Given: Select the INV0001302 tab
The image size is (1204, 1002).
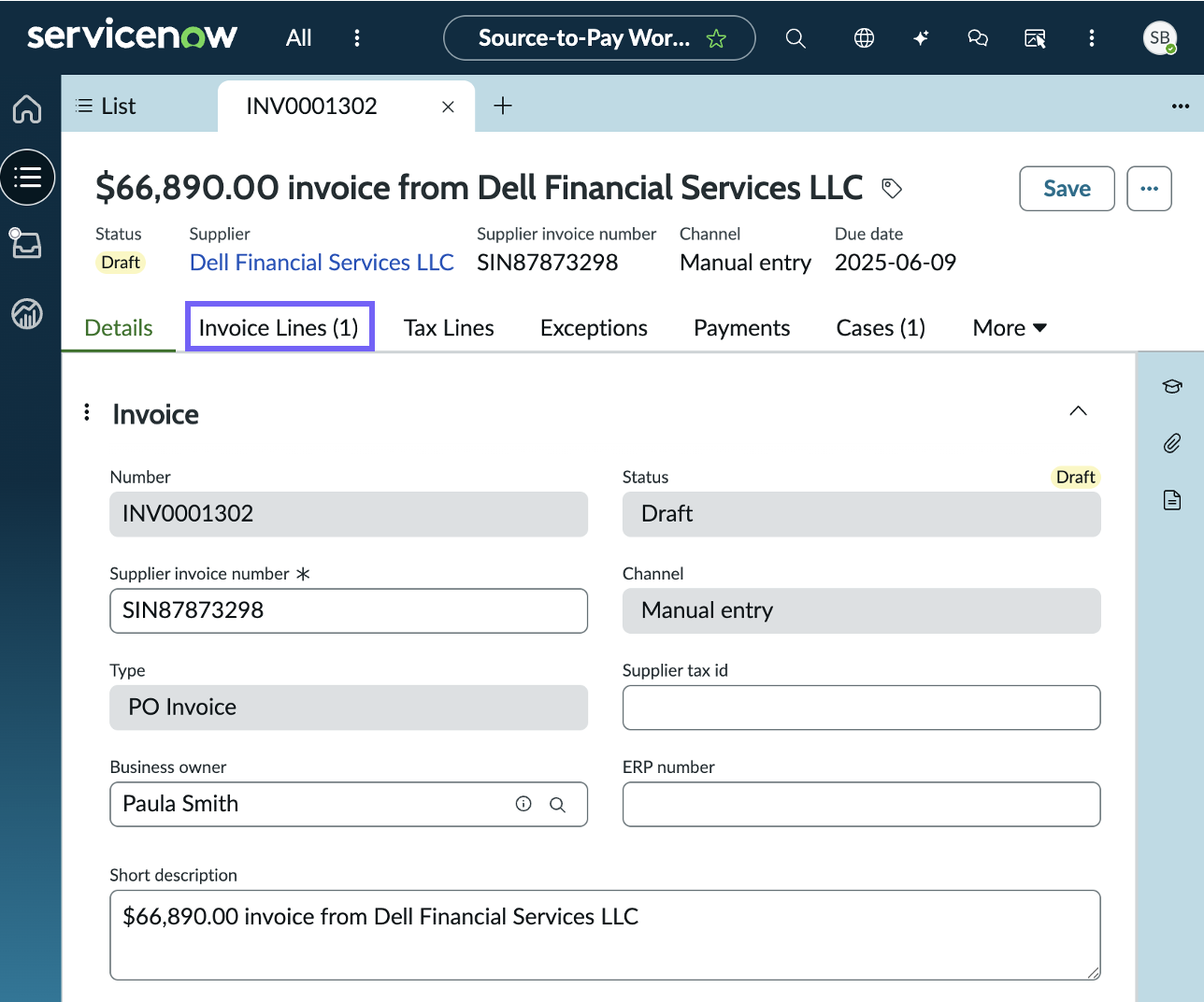Looking at the screenshot, I should pyautogui.click(x=311, y=106).
